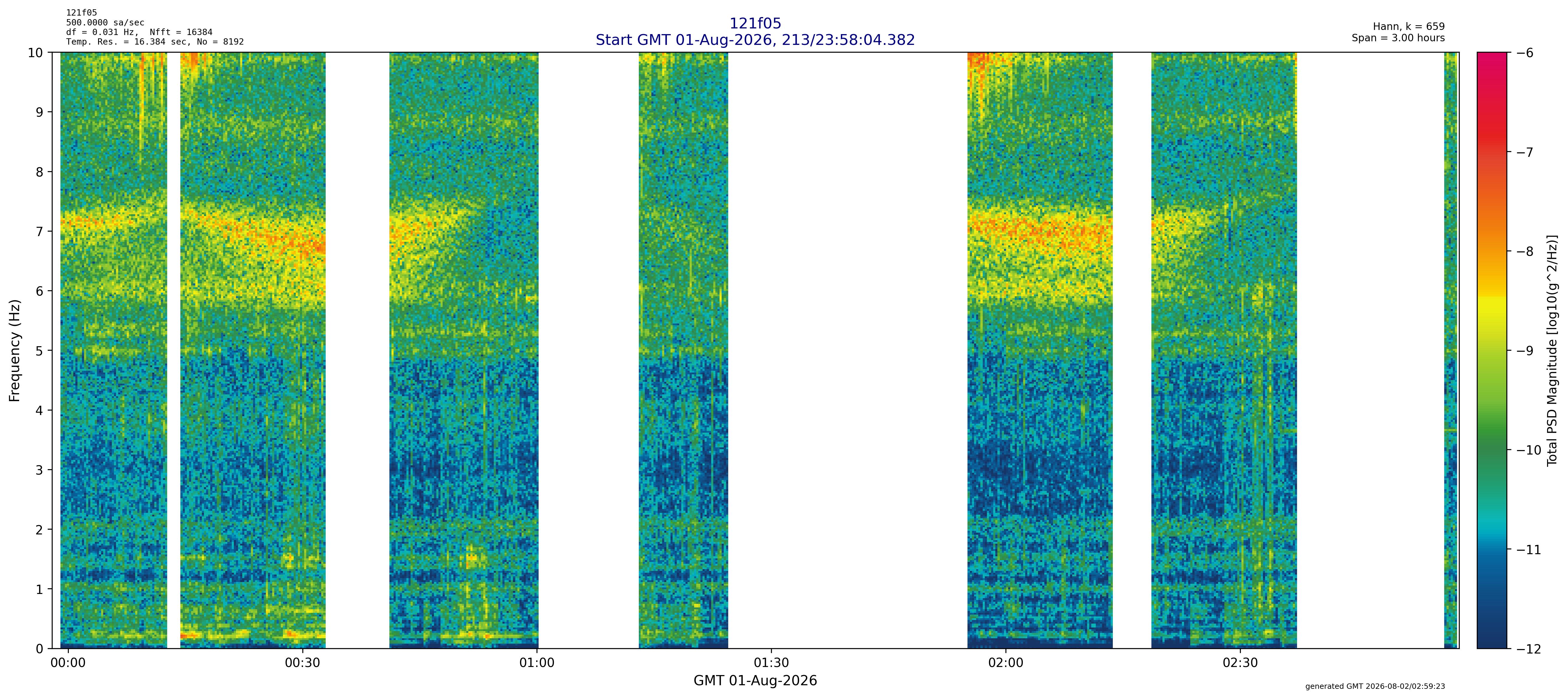1568x699 pixels.
Task: Click the large blue "121f05" plot title
Action: (755, 23)
